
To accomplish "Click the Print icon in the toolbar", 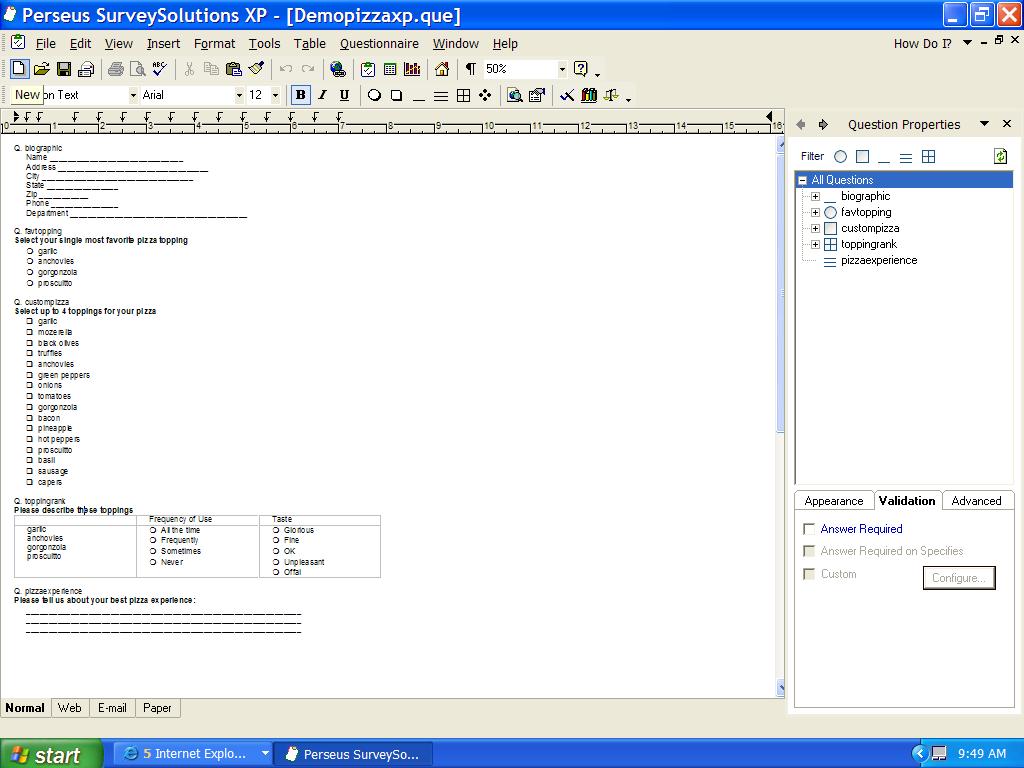I will [x=116, y=69].
